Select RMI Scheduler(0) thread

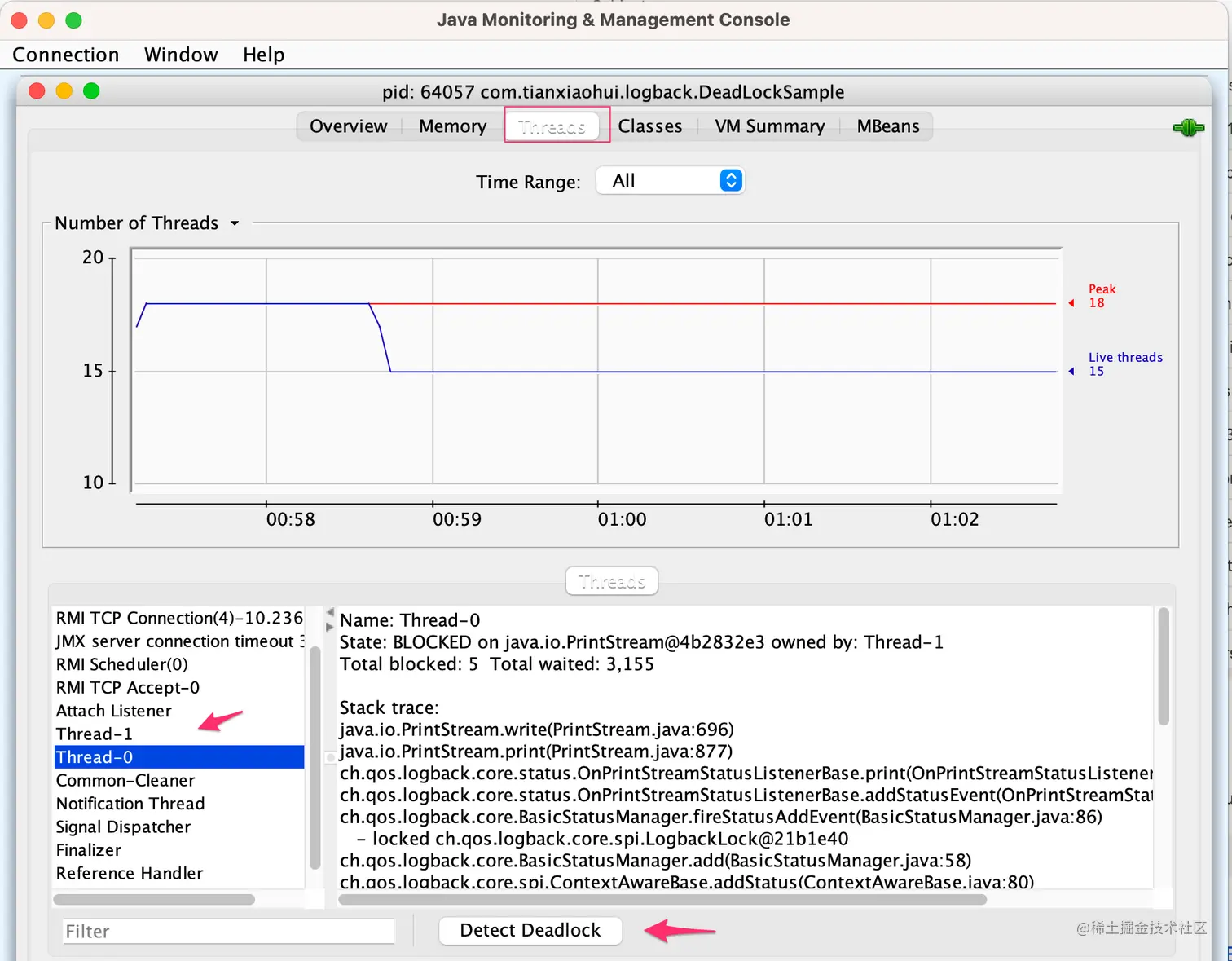(179, 664)
